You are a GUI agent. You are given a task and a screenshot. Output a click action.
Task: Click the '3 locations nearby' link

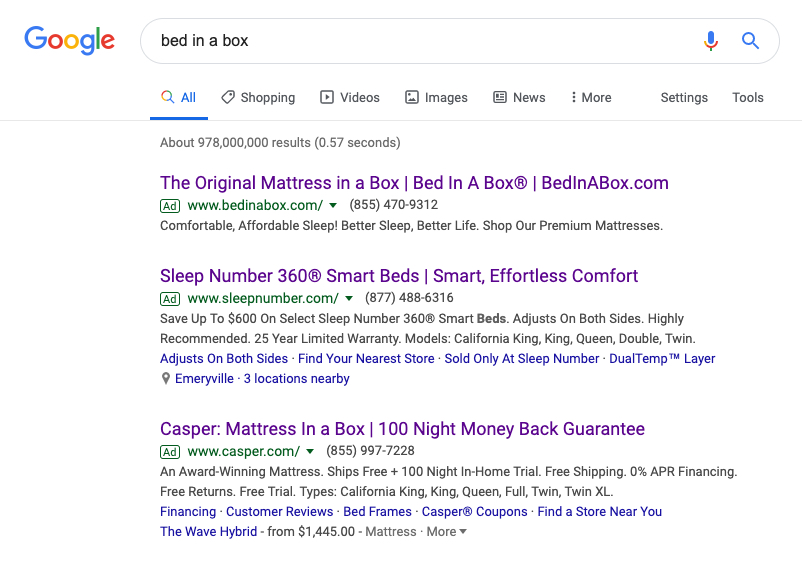[x=296, y=379]
